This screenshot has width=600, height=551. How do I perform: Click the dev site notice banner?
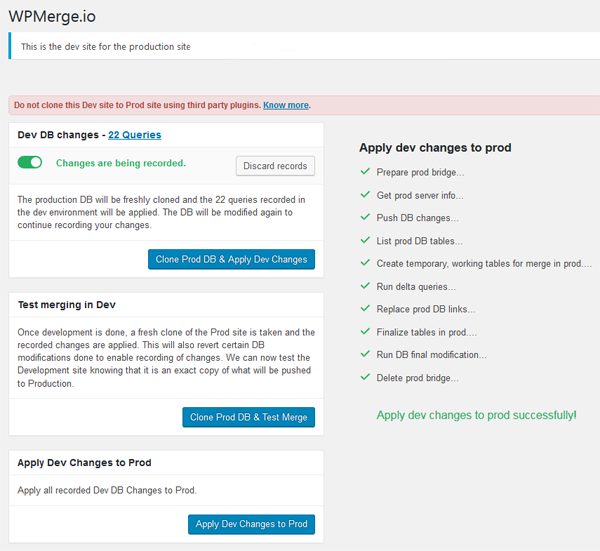304,46
